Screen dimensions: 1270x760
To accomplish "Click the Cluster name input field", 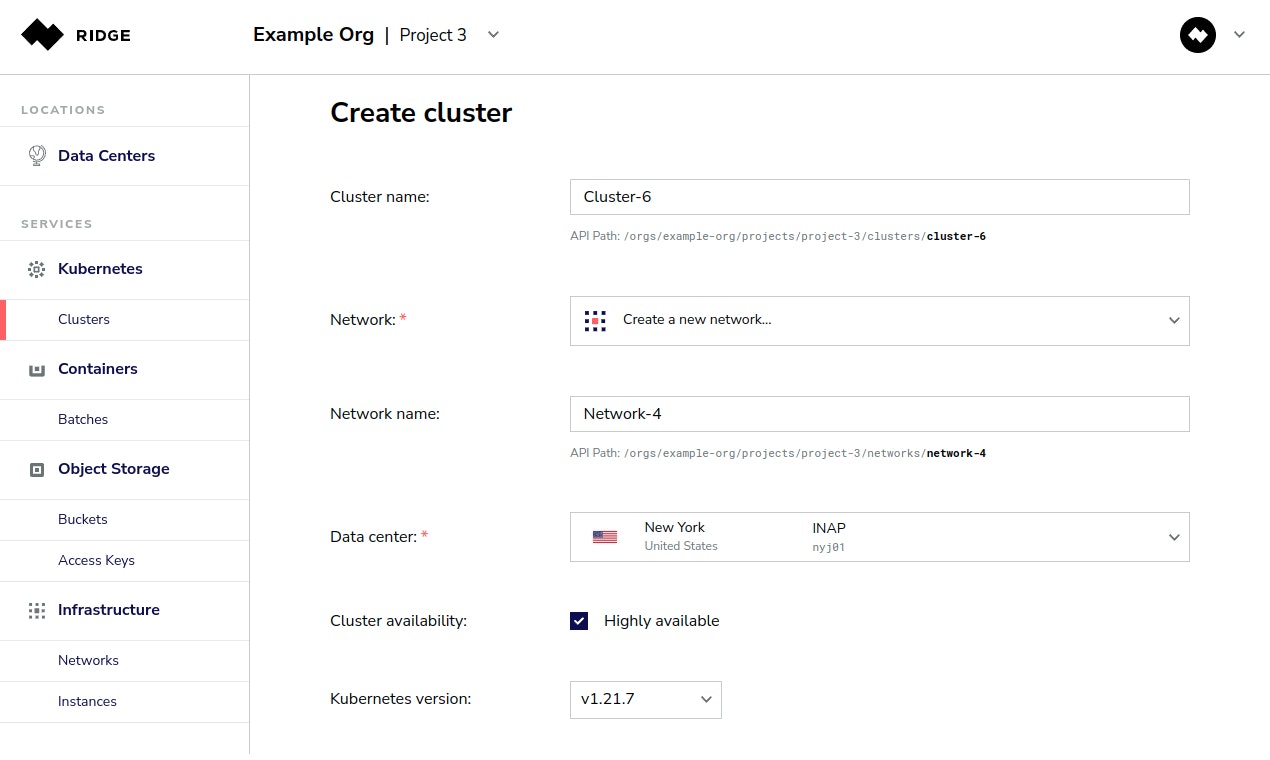I will [879, 197].
